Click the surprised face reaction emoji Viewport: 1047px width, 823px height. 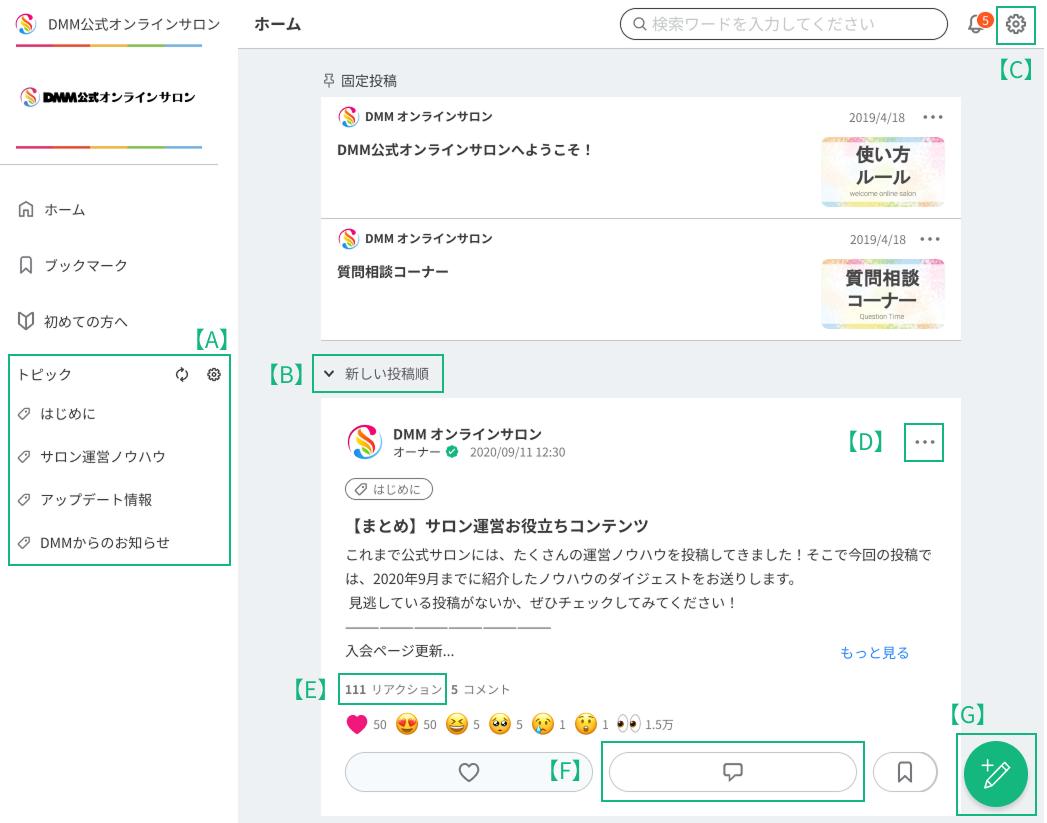click(x=586, y=724)
